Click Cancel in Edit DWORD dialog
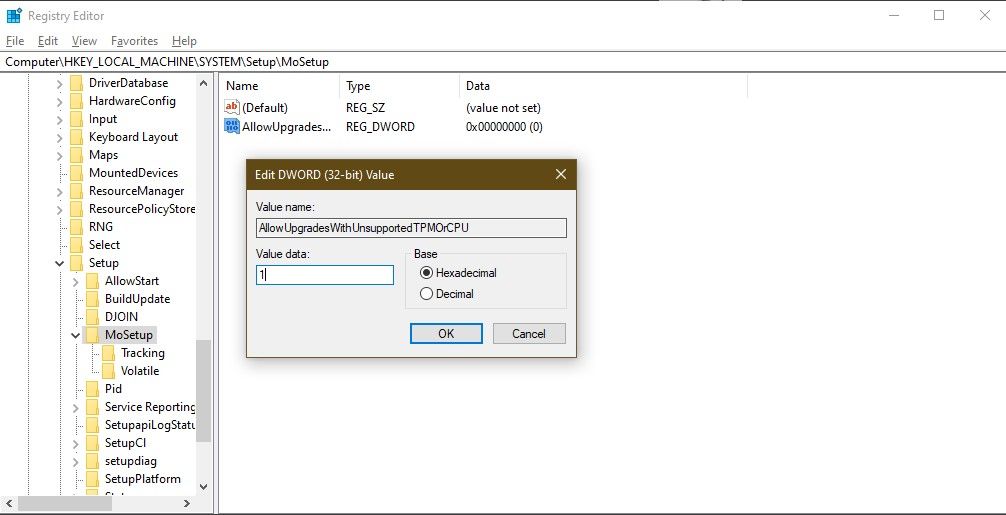Image resolution: width=1006 pixels, height=515 pixels. click(x=529, y=333)
